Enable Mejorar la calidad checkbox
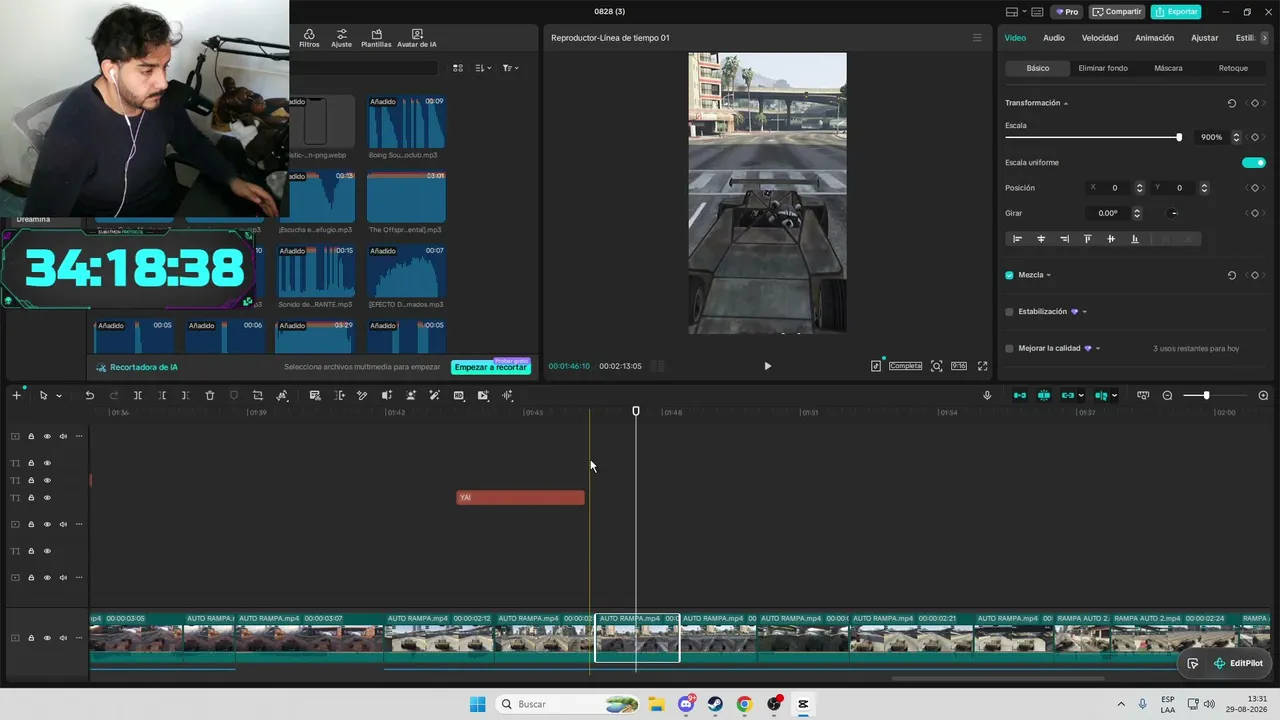 click(x=1009, y=348)
